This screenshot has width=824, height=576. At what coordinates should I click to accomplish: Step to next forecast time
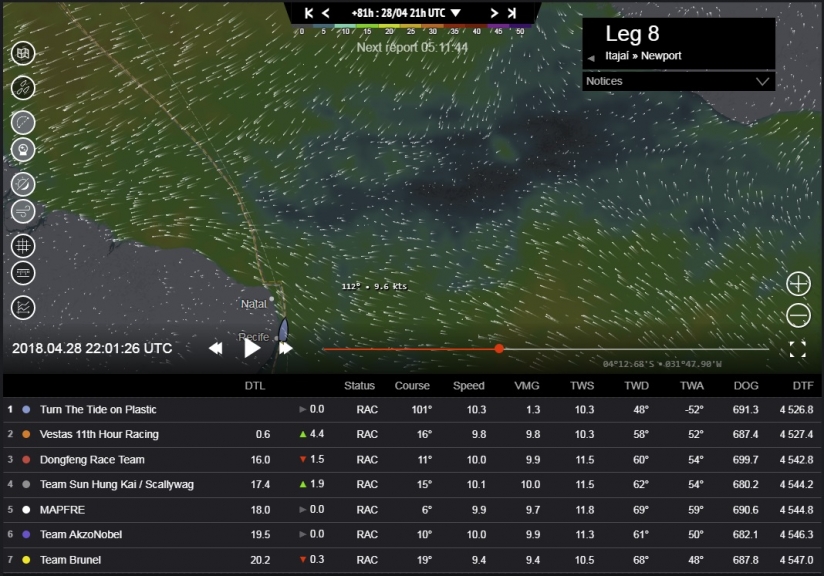tap(494, 13)
